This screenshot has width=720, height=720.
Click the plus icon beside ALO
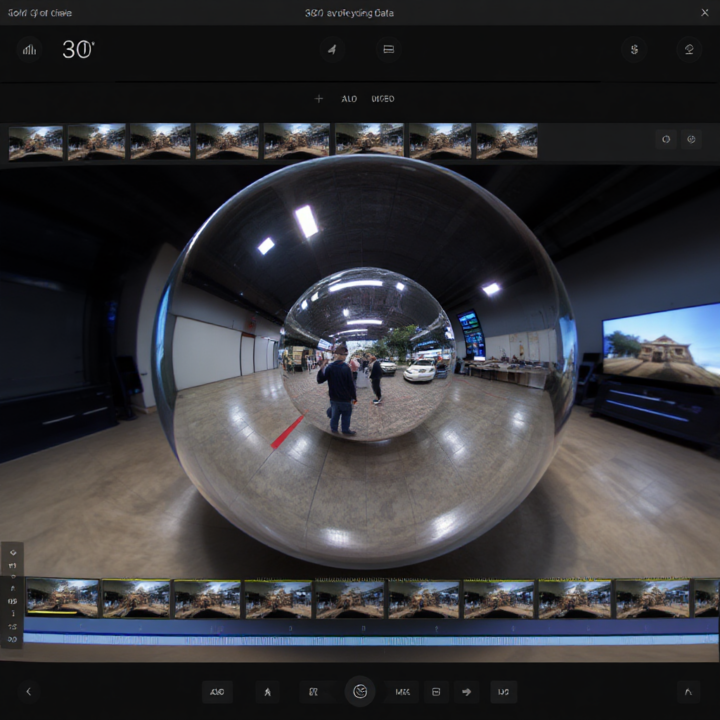(x=319, y=99)
